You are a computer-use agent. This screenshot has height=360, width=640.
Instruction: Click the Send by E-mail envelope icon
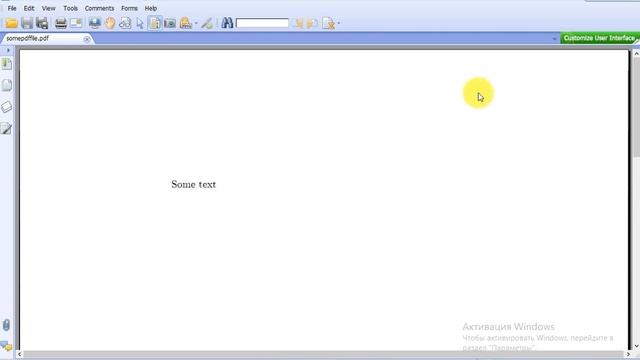pos(76,23)
